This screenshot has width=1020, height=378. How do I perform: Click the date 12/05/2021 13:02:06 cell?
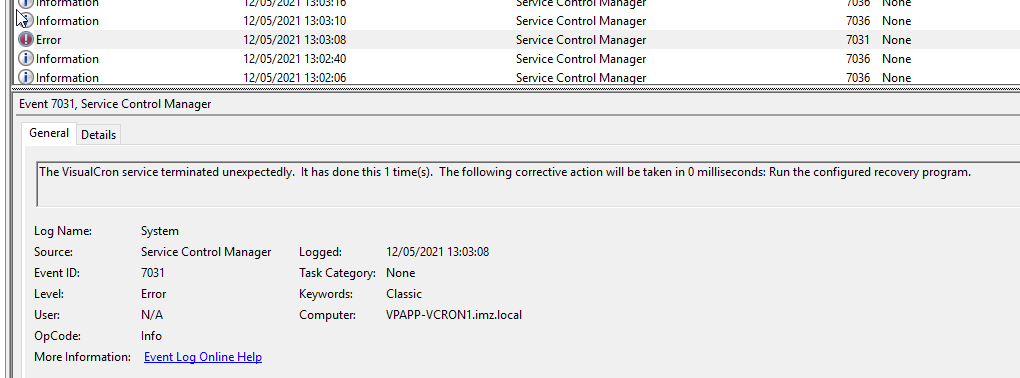295,77
